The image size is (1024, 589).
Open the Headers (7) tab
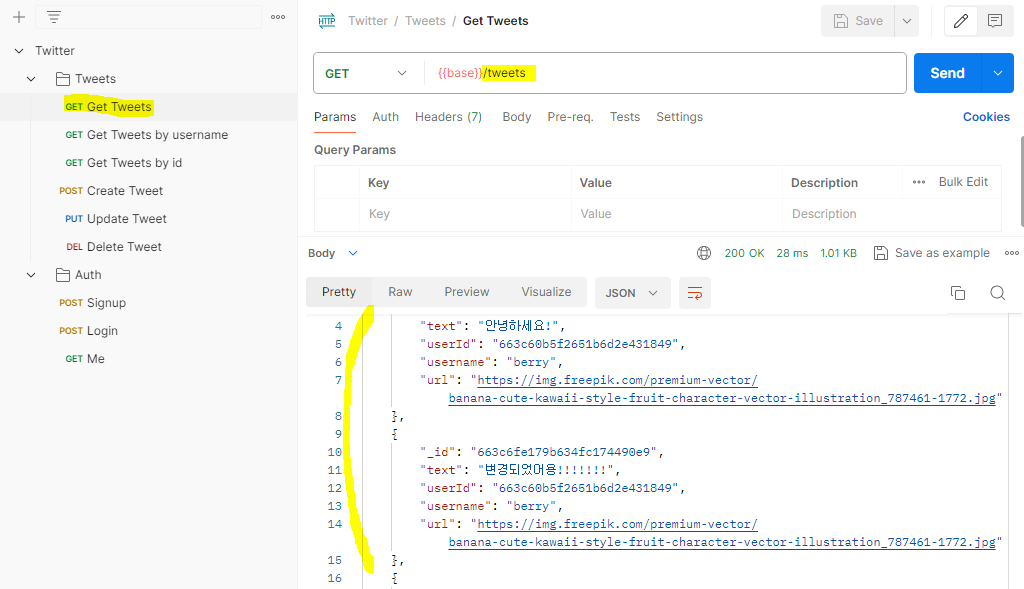(448, 117)
